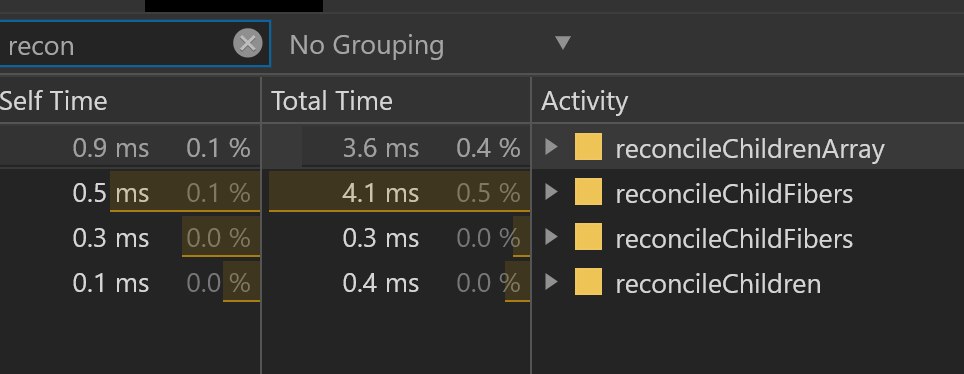Clear the 'recon' filter text
The image size is (964, 374).
coord(248,44)
